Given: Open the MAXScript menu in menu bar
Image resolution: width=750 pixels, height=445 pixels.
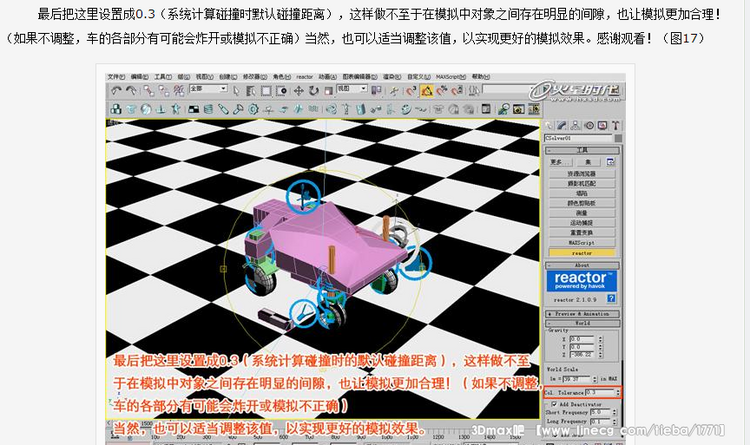Looking at the screenshot, I should coord(451,77).
